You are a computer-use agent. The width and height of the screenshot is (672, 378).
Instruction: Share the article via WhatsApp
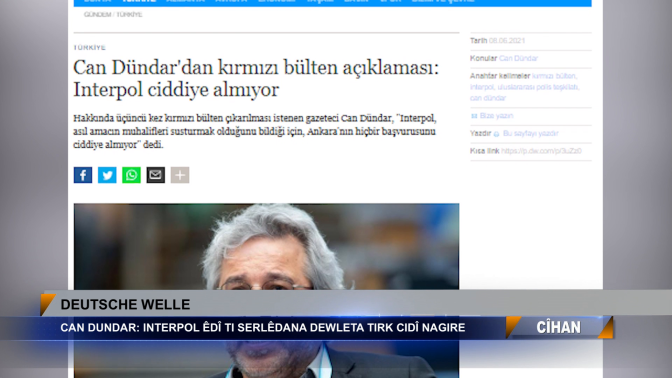coord(131,175)
